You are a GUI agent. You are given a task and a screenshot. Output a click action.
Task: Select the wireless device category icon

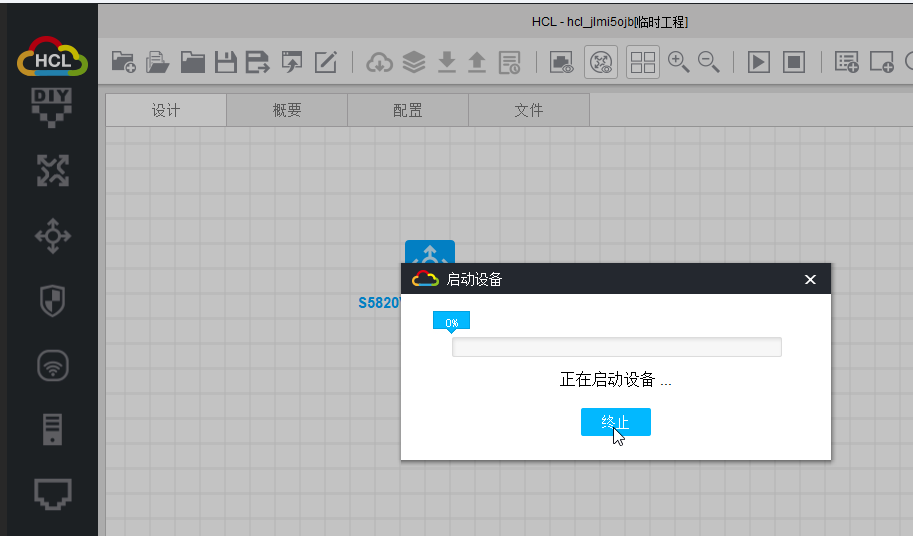52,365
